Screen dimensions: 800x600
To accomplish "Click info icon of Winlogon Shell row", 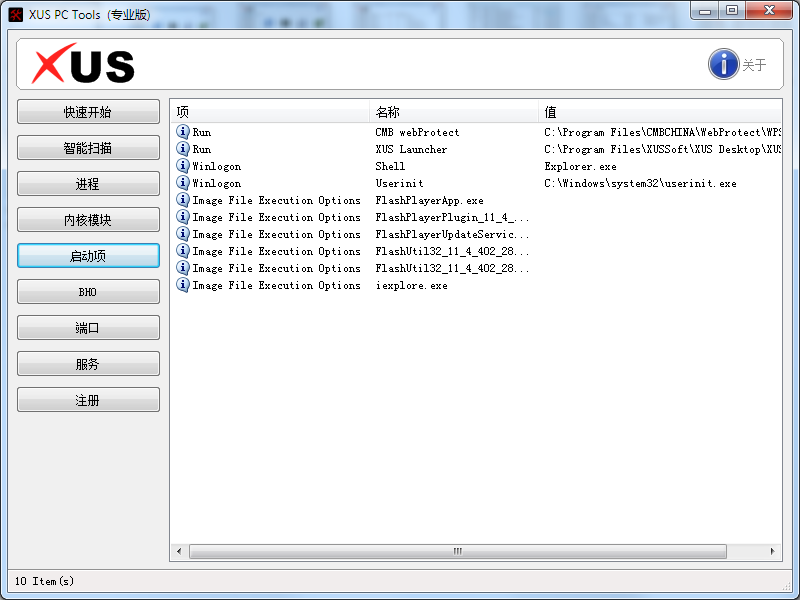I will tap(183, 166).
